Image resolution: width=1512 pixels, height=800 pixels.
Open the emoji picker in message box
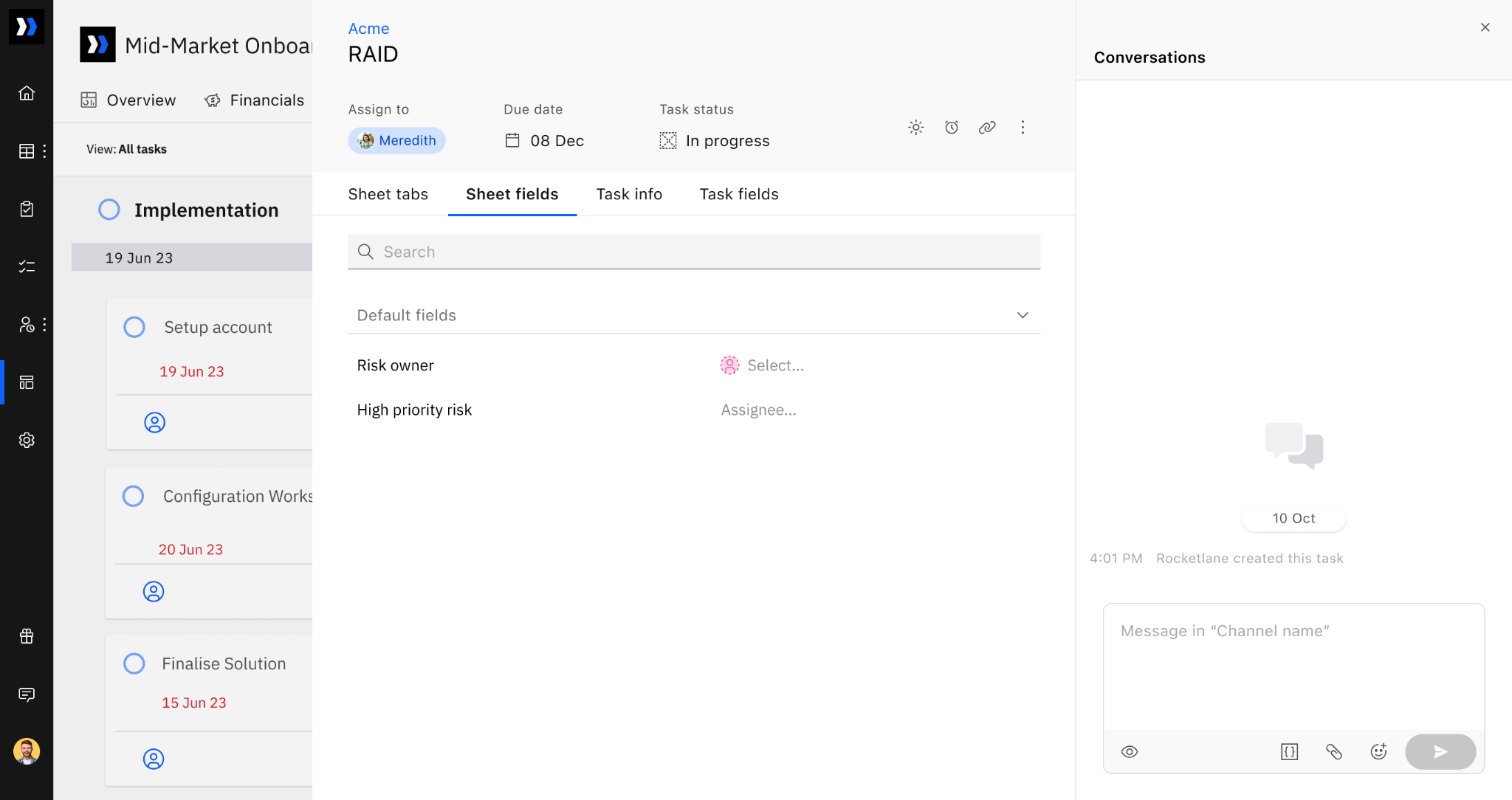[x=1378, y=752]
